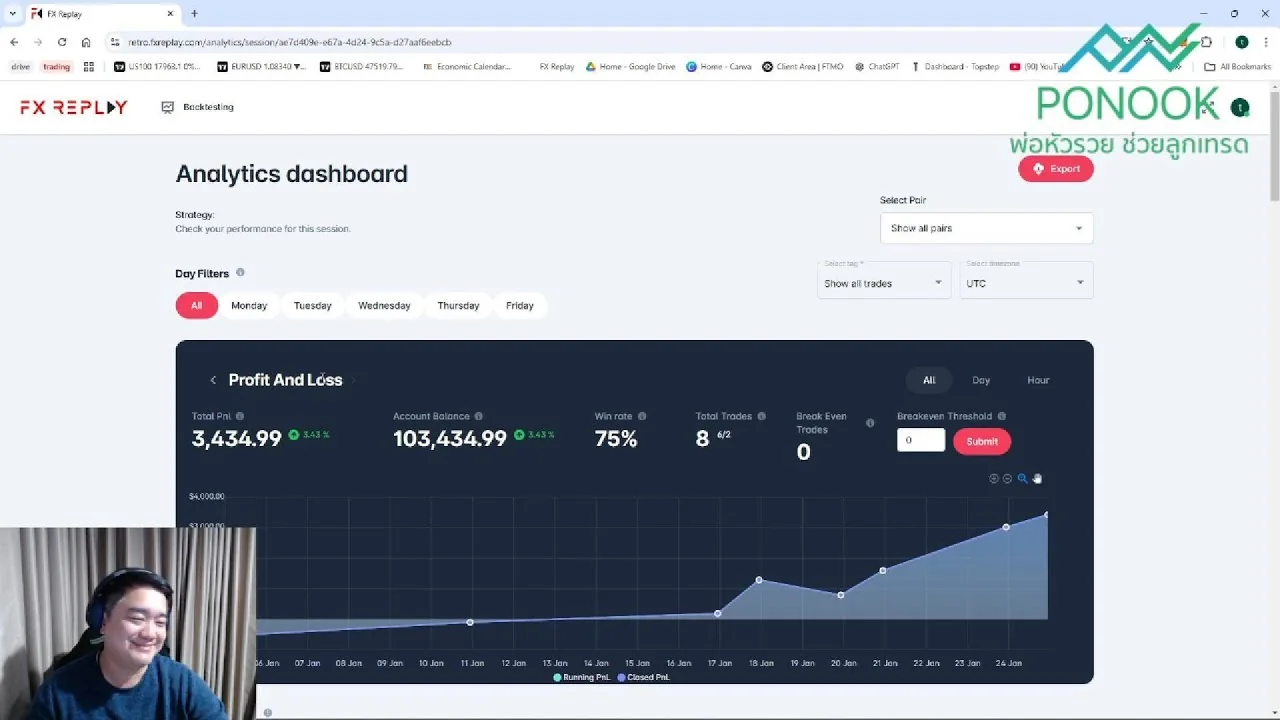Open the BTCUSD bookmark
Viewport: 1280px width, 720px height.
pyautogui.click(x=362, y=67)
